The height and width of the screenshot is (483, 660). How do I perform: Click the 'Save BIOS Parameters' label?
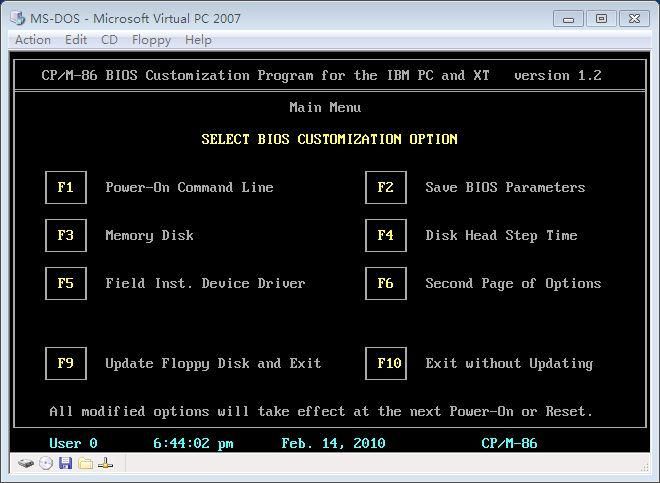point(505,187)
